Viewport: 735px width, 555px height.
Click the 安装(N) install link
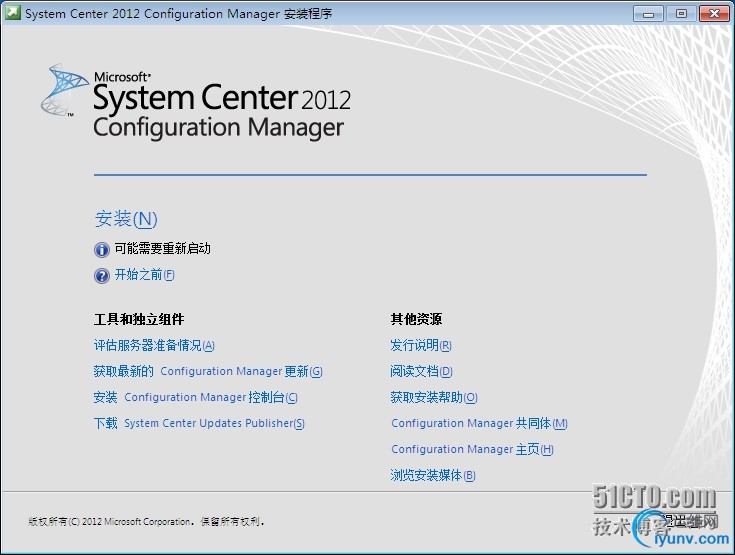tap(126, 219)
